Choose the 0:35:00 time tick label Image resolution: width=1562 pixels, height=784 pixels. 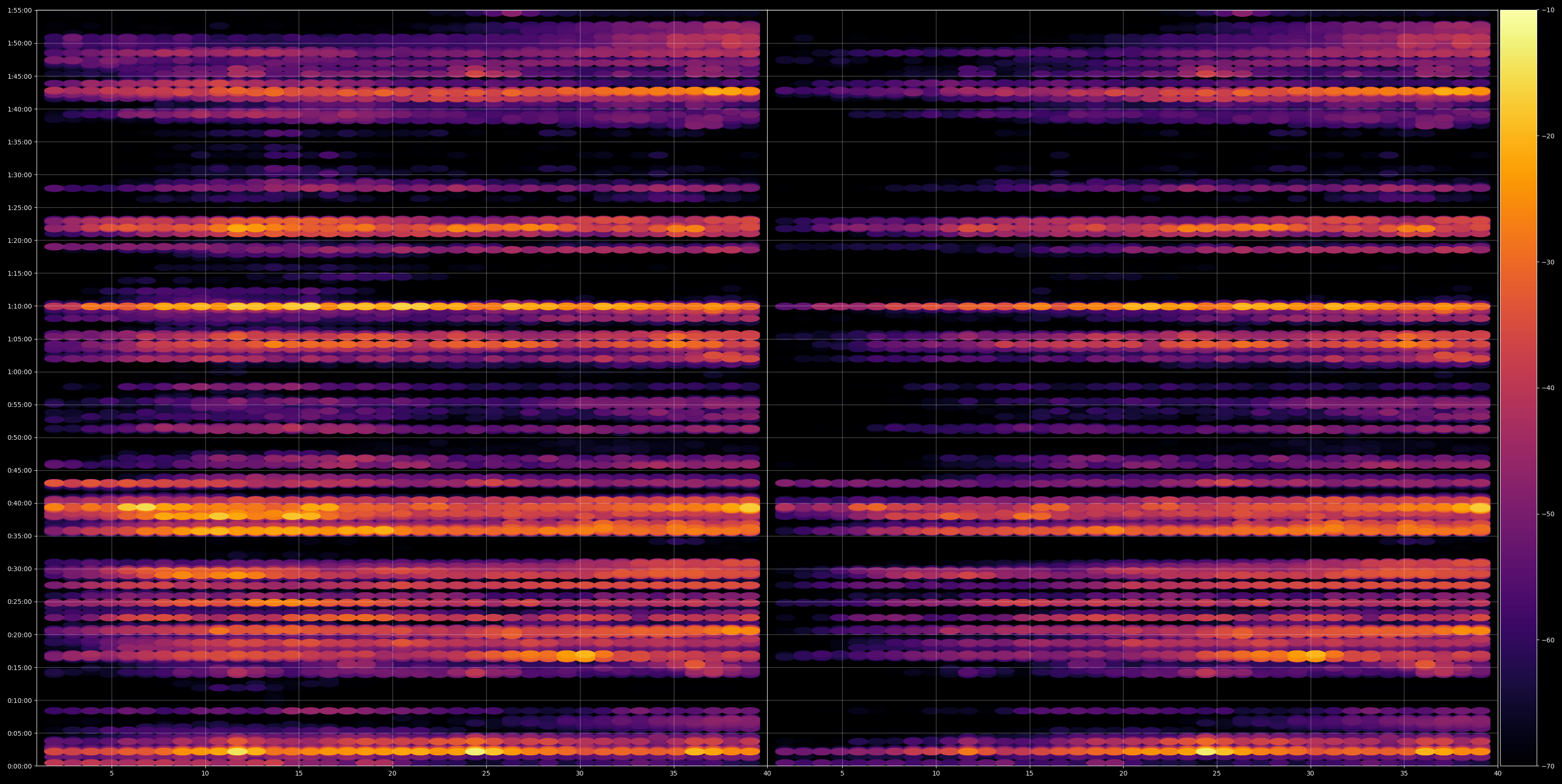tap(19, 536)
